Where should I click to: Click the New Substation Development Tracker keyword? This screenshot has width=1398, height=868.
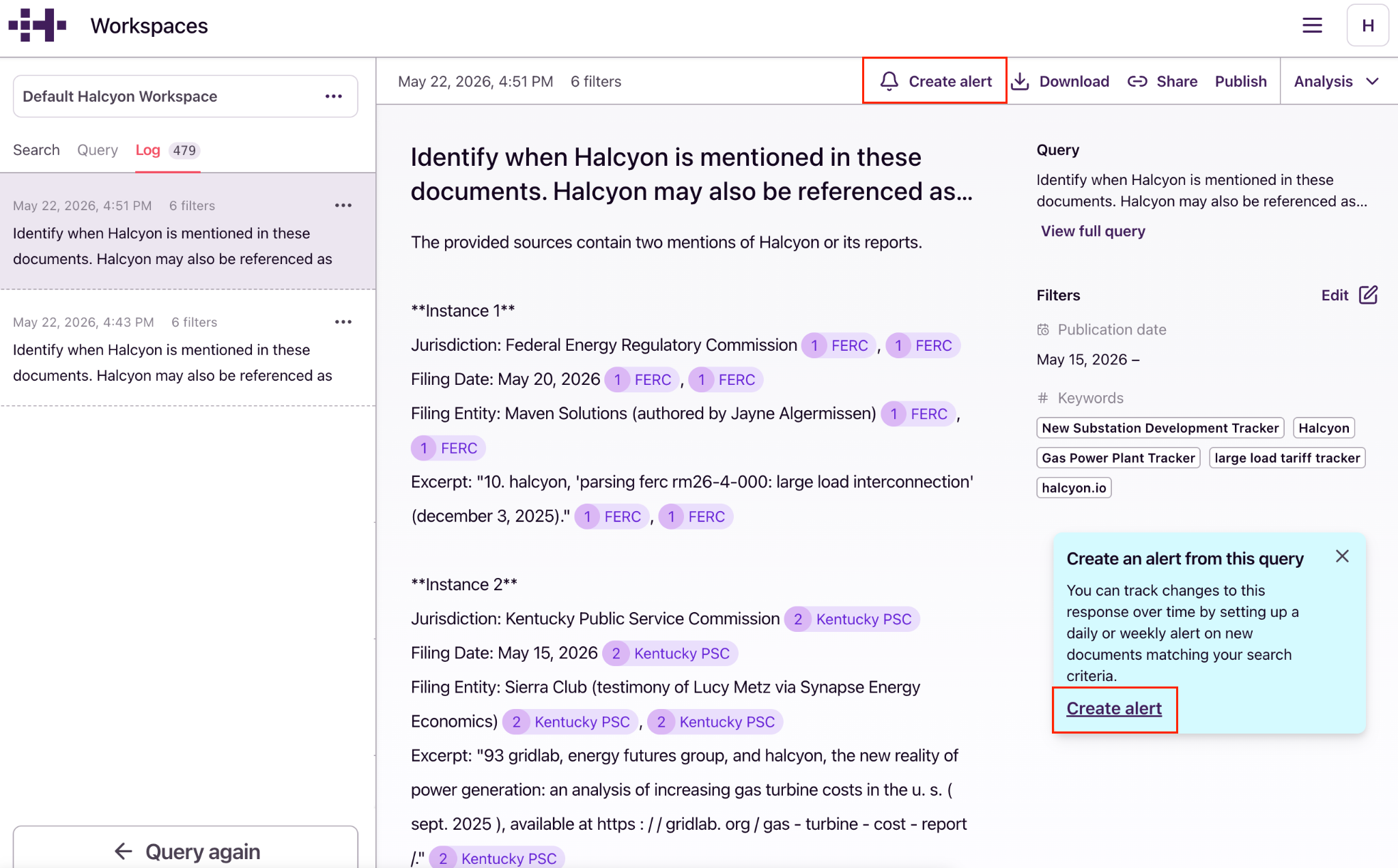(x=1160, y=428)
